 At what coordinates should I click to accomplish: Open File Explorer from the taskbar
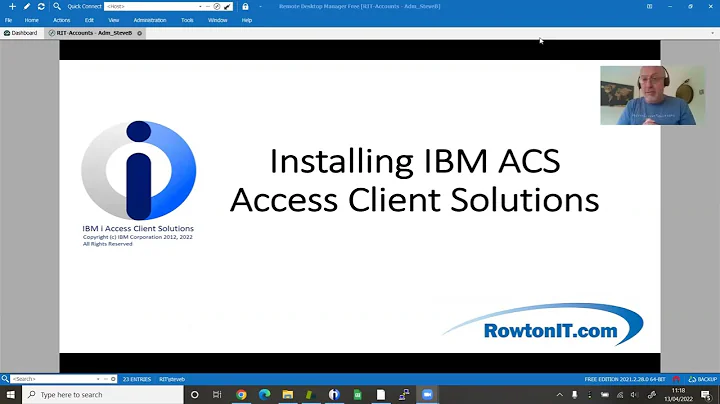pos(288,395)
